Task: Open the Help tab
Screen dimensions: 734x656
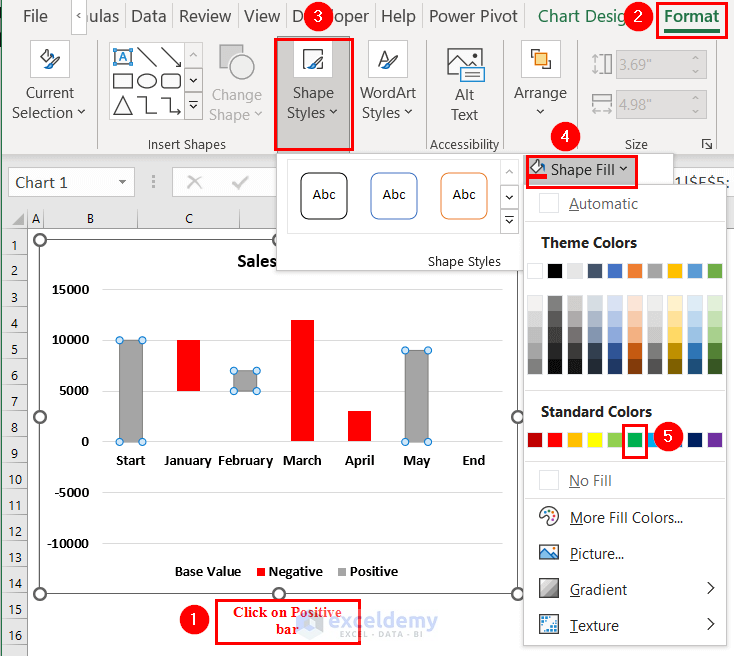Action: coord(398,16)
